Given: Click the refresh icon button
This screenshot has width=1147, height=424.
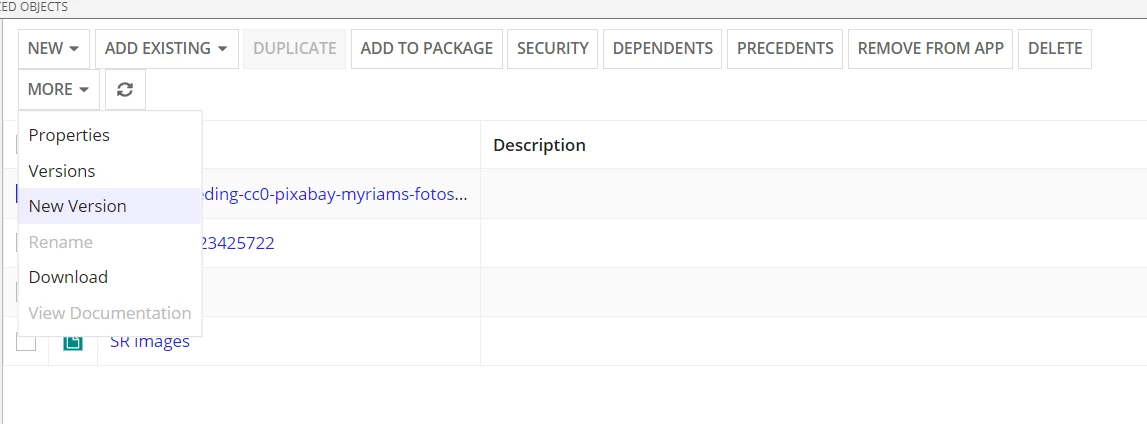Looking at the screenshot, I should (x=125, y=89).
